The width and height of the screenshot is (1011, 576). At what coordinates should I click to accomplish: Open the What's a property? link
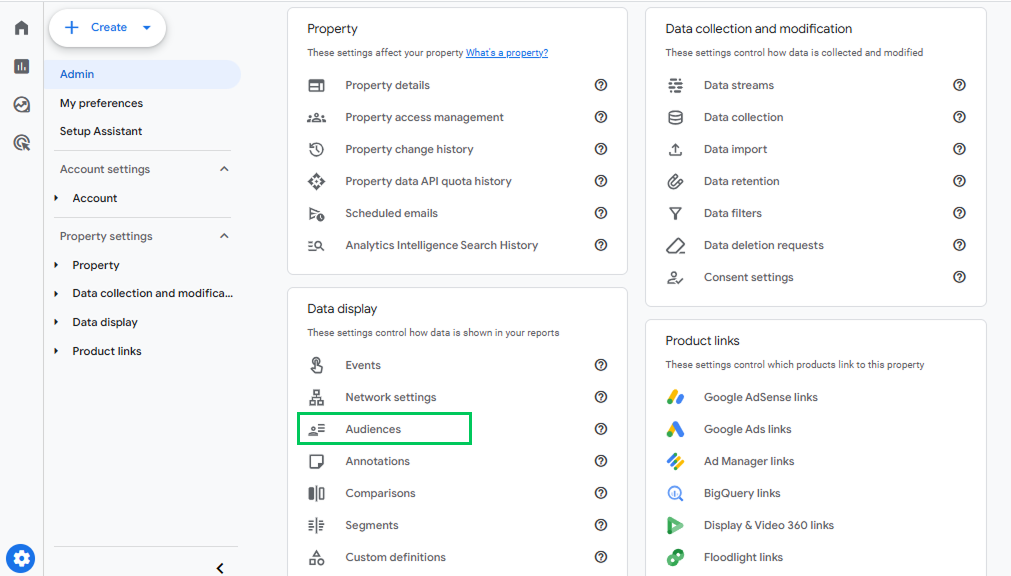pyautogui.click(x=507, y=53)
